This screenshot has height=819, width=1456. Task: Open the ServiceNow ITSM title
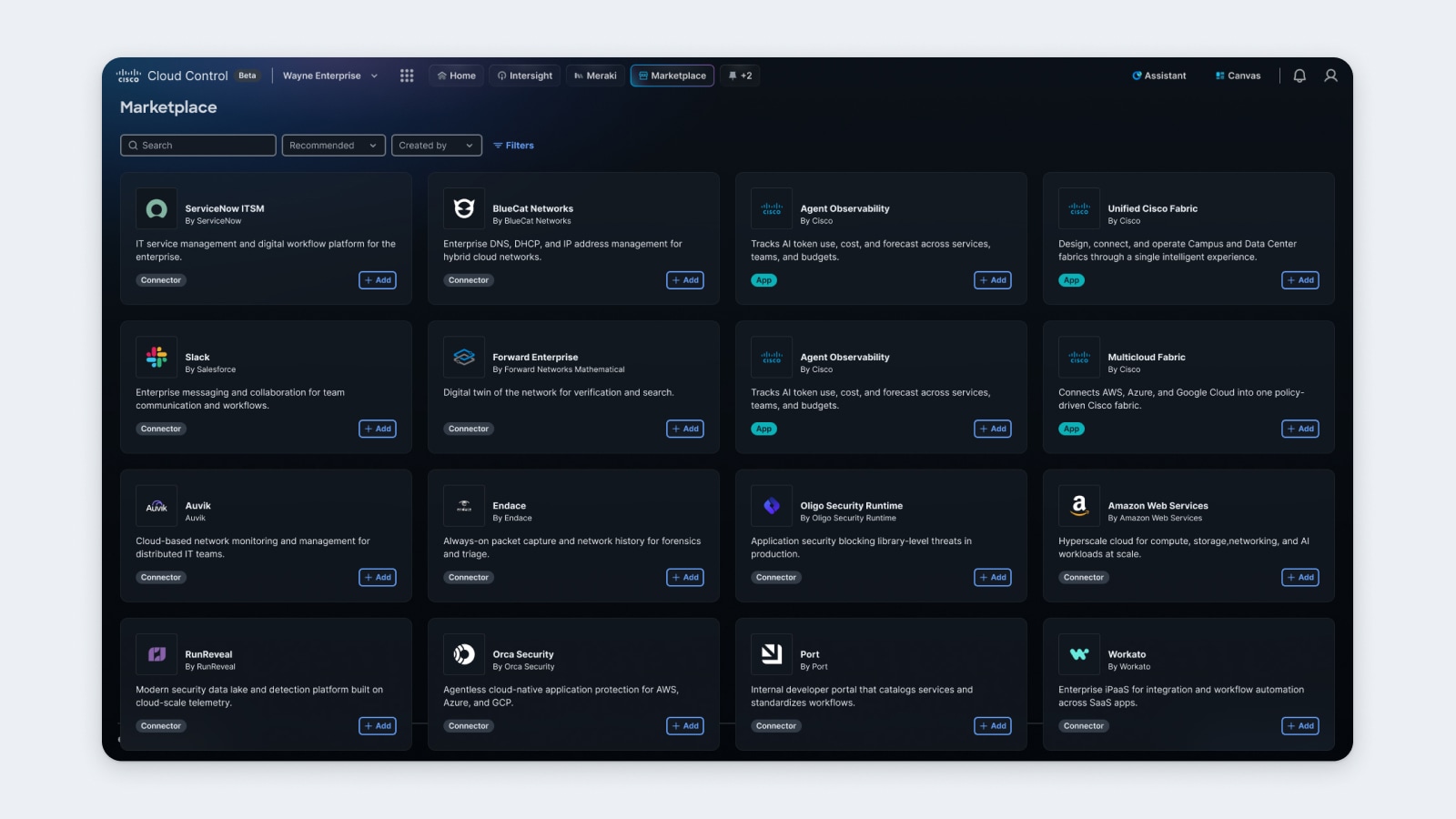[x=225, y=208]
